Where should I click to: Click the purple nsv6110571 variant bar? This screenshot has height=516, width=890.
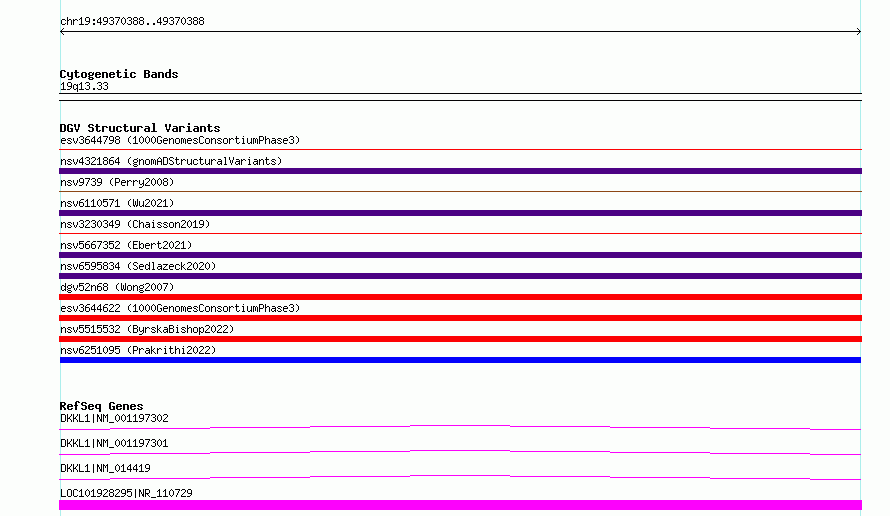460,213
